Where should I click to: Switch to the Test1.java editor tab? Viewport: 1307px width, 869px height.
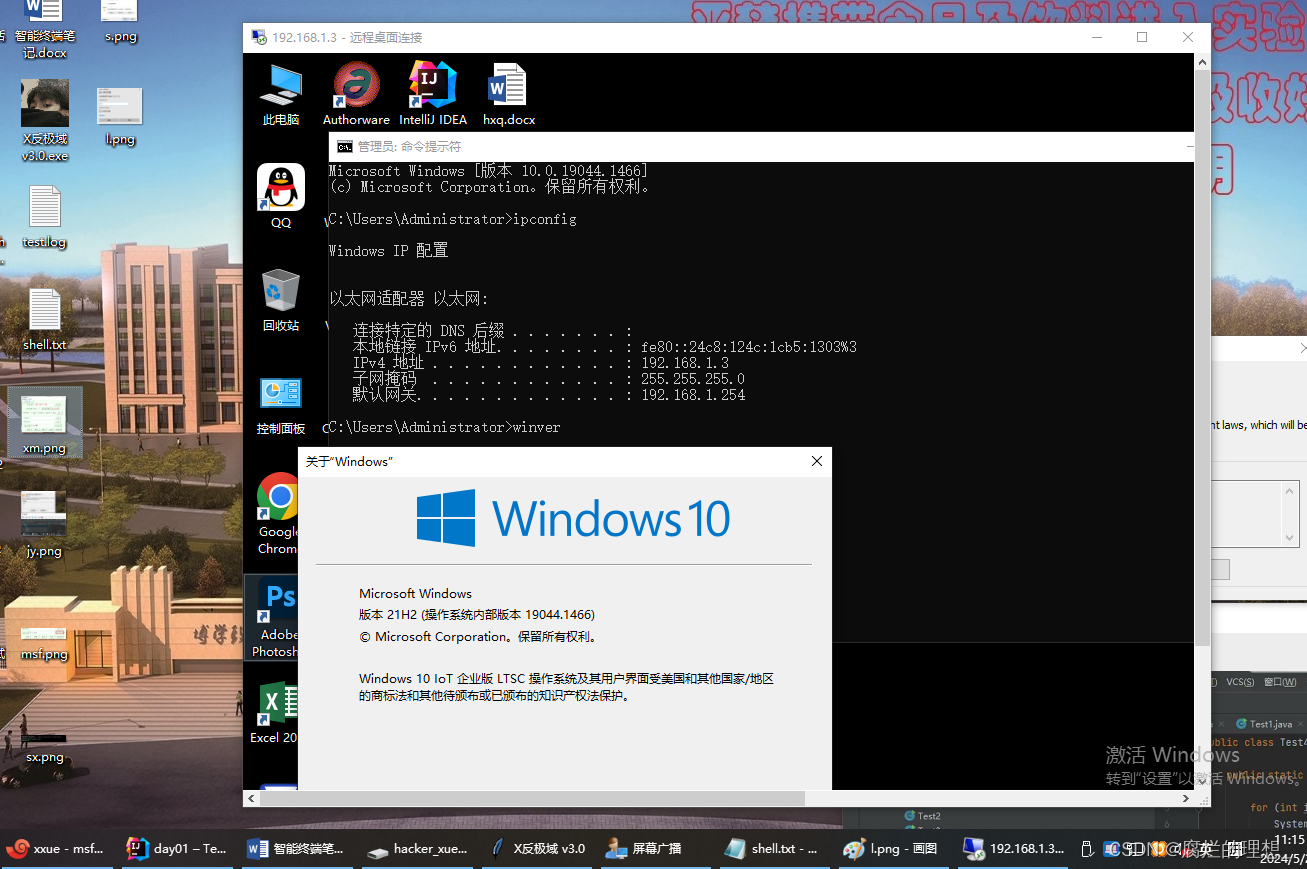tap(1268, 723)
